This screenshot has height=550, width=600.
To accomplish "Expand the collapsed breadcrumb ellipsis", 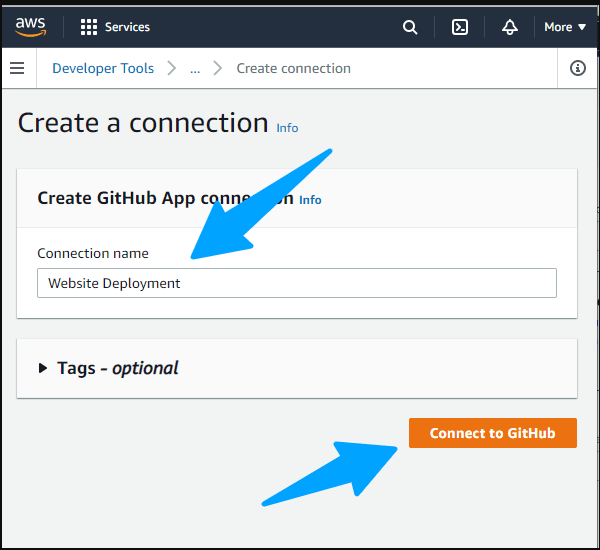I will (x=195, y=69).
